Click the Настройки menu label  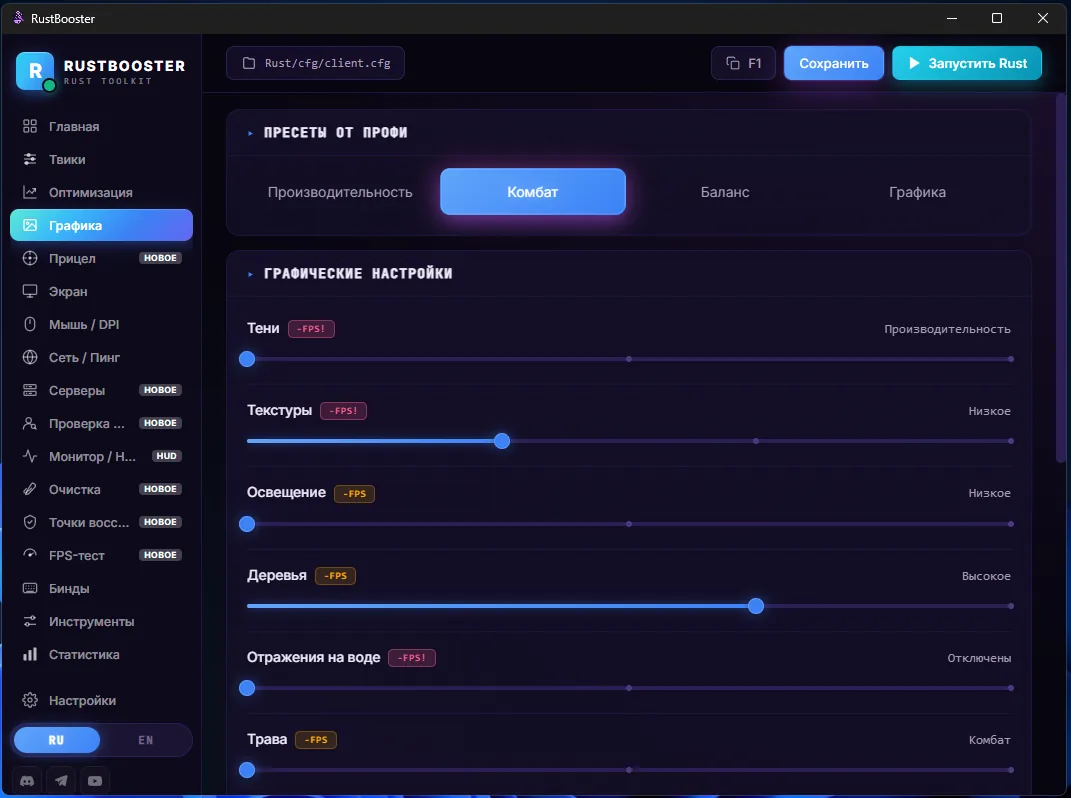(83, 700)
